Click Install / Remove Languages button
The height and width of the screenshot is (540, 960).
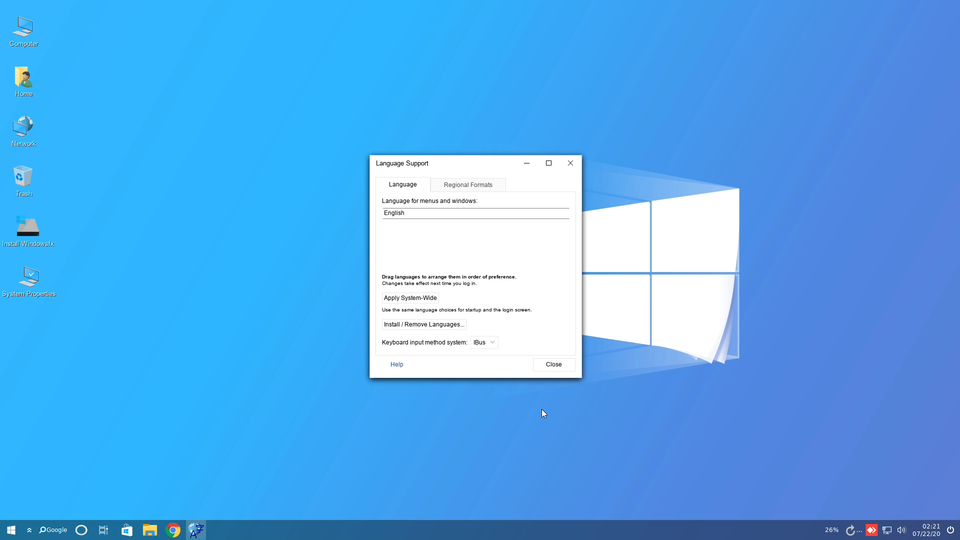coord(424,324)
